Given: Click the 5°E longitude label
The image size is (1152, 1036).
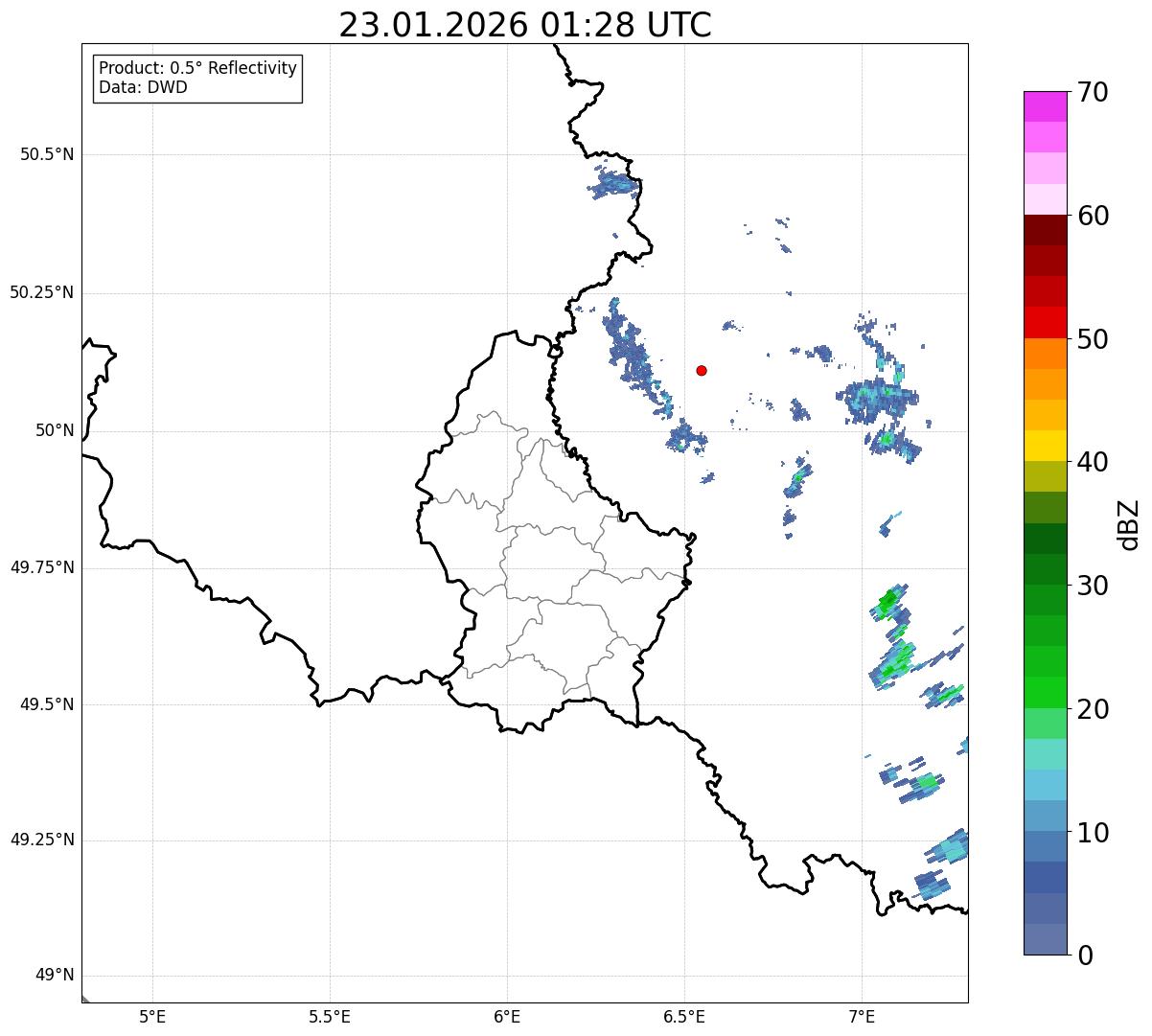Looking at the screenshot, I should (x=152, y=1018).
